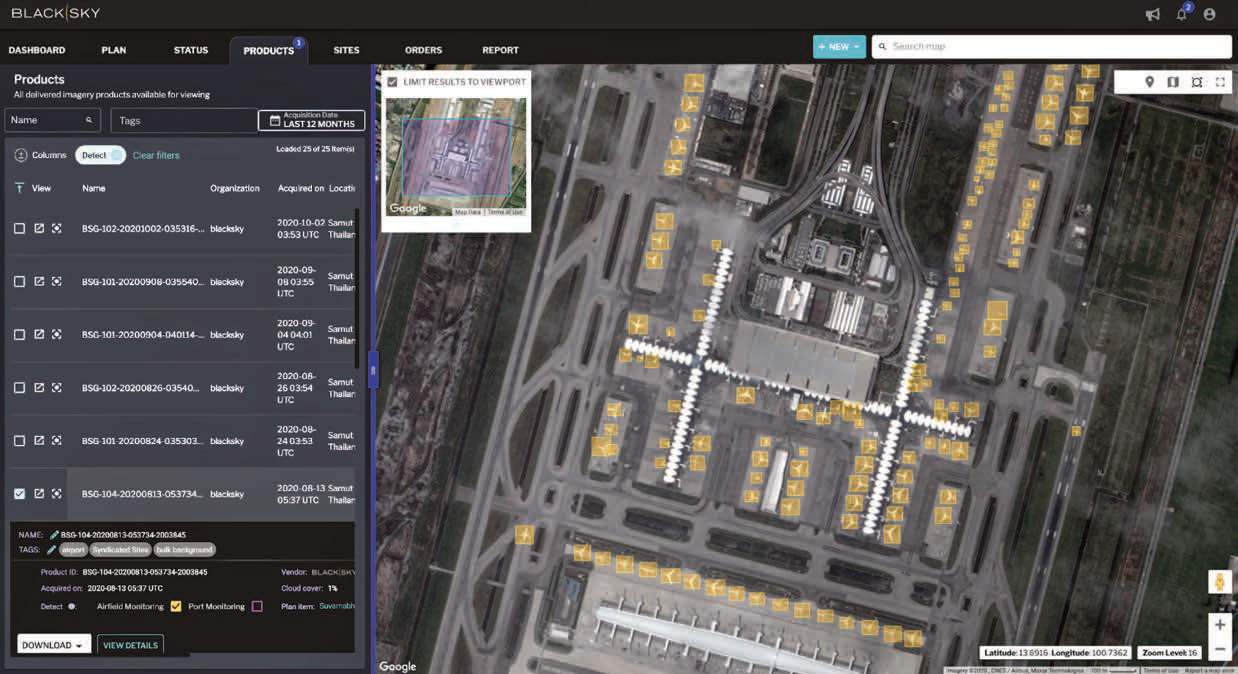The height and width of the screenshot is (674, 1238).
Task: Uncheck the BSG-104-20200813 row checkbox
Action: (x=19, y=494)
